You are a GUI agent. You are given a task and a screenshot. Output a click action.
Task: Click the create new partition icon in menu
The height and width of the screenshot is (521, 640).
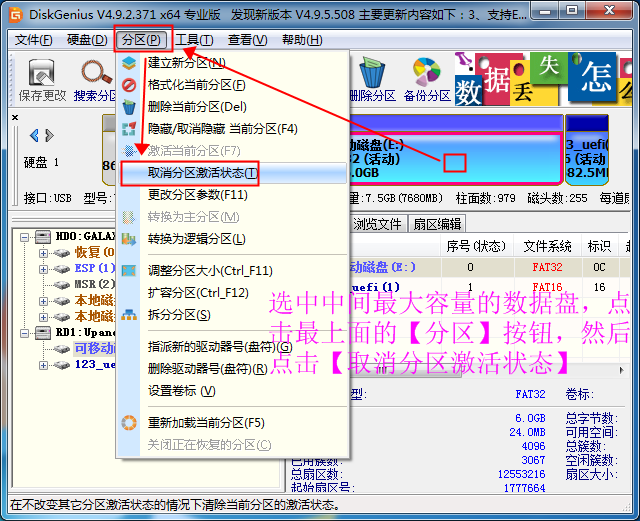(129, 63)
